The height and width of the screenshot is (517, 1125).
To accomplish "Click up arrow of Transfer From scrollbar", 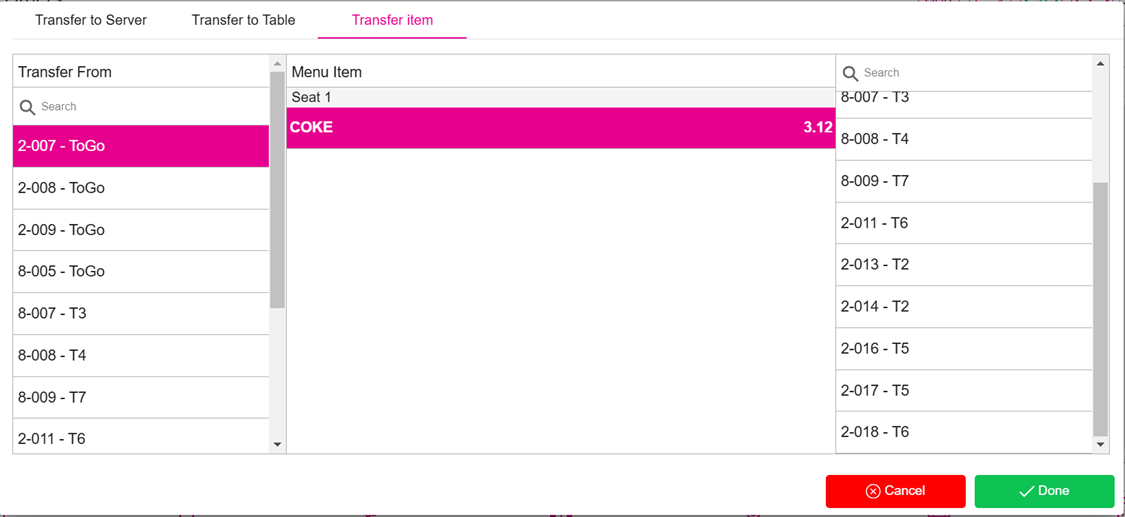I will [277, 64].
